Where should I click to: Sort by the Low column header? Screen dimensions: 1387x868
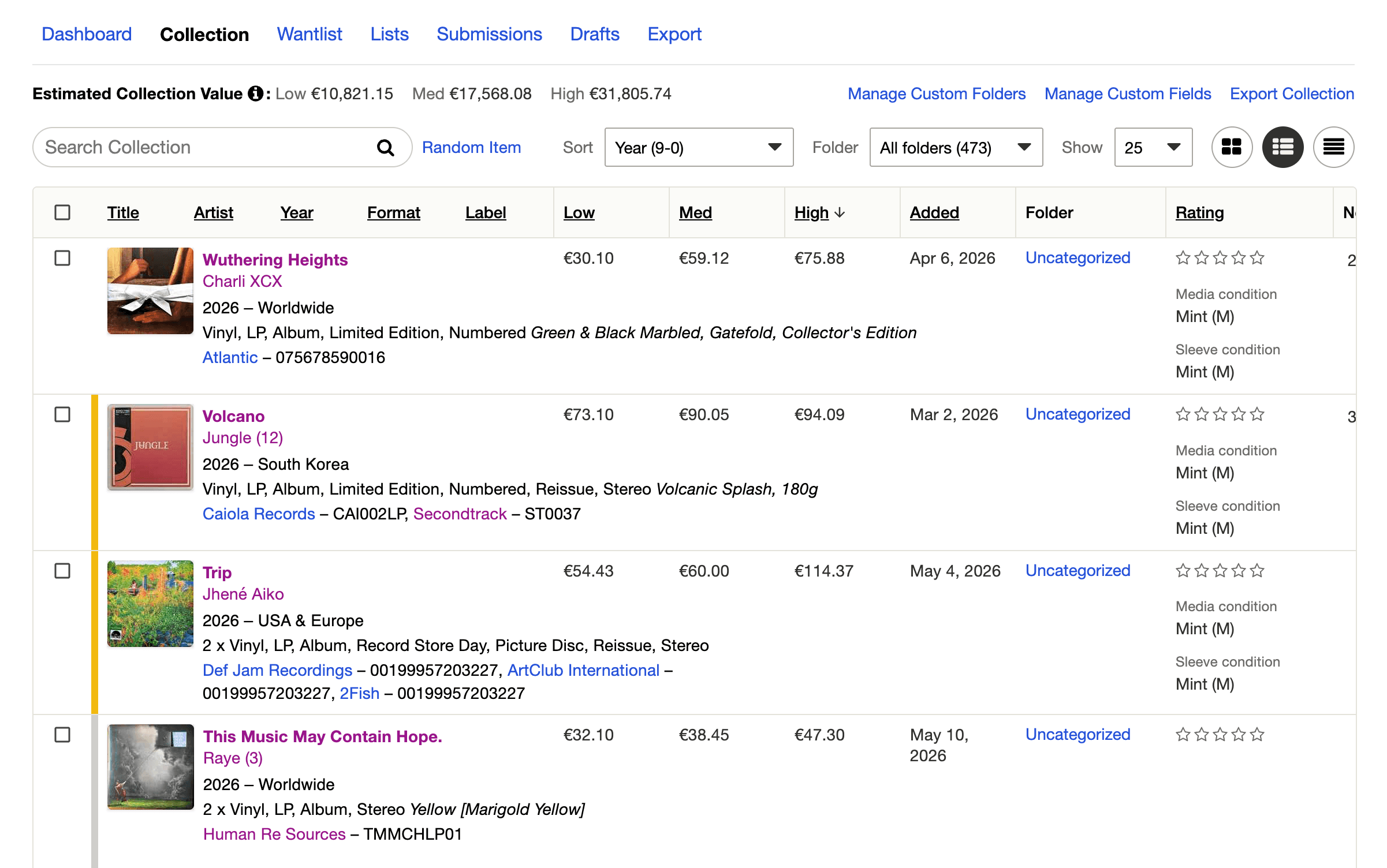(579, 213)
